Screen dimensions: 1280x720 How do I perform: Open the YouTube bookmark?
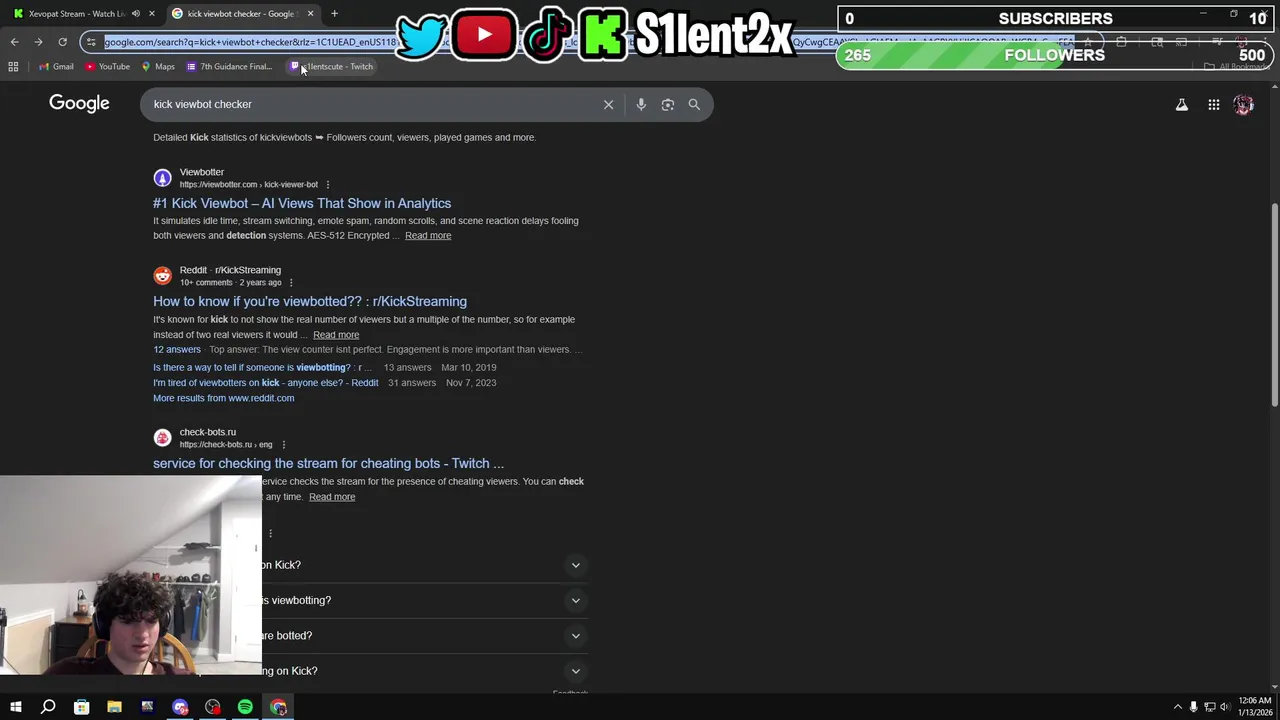108,67
